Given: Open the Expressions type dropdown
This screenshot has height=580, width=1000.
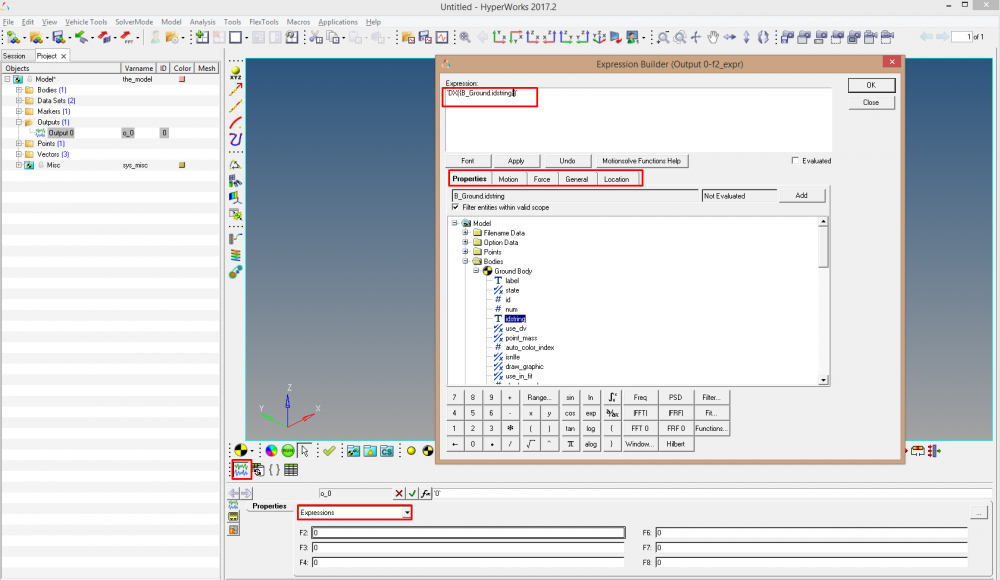Looking at the screenshot, I should pyautogui.click(x=406, y=512).
